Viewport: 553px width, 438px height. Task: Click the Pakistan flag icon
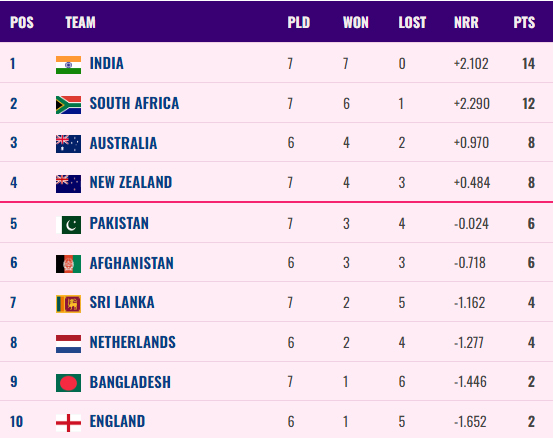click(68, 225)
